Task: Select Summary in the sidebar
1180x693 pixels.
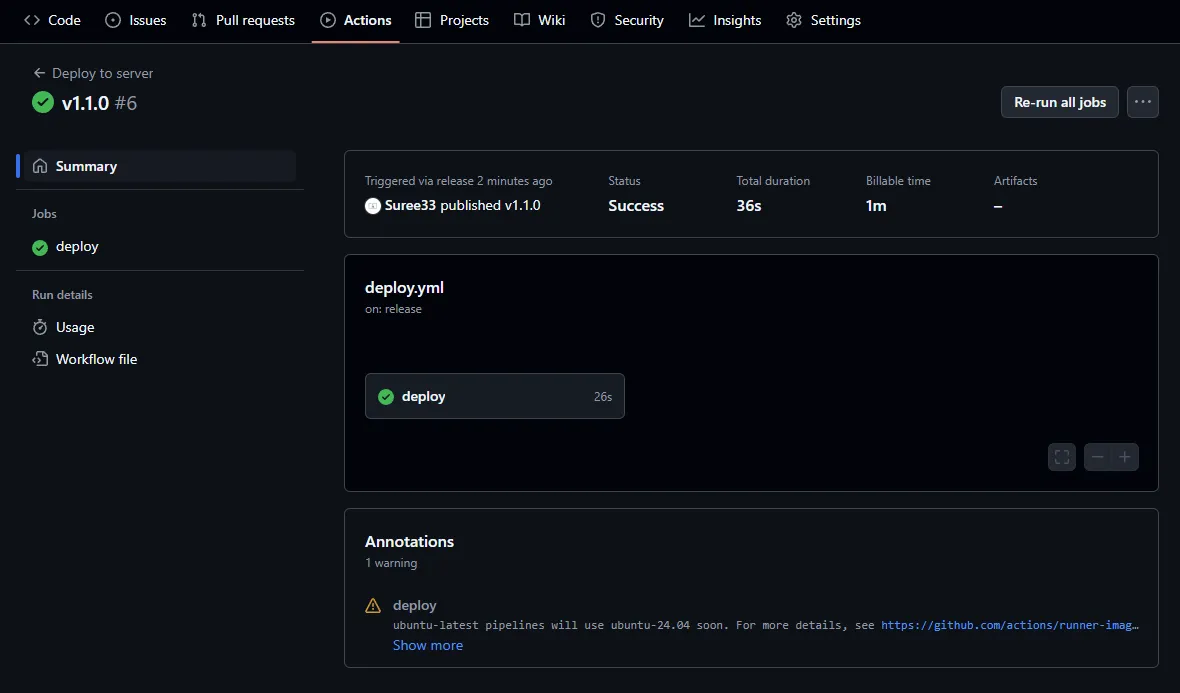Action: (x=86, y=166)
